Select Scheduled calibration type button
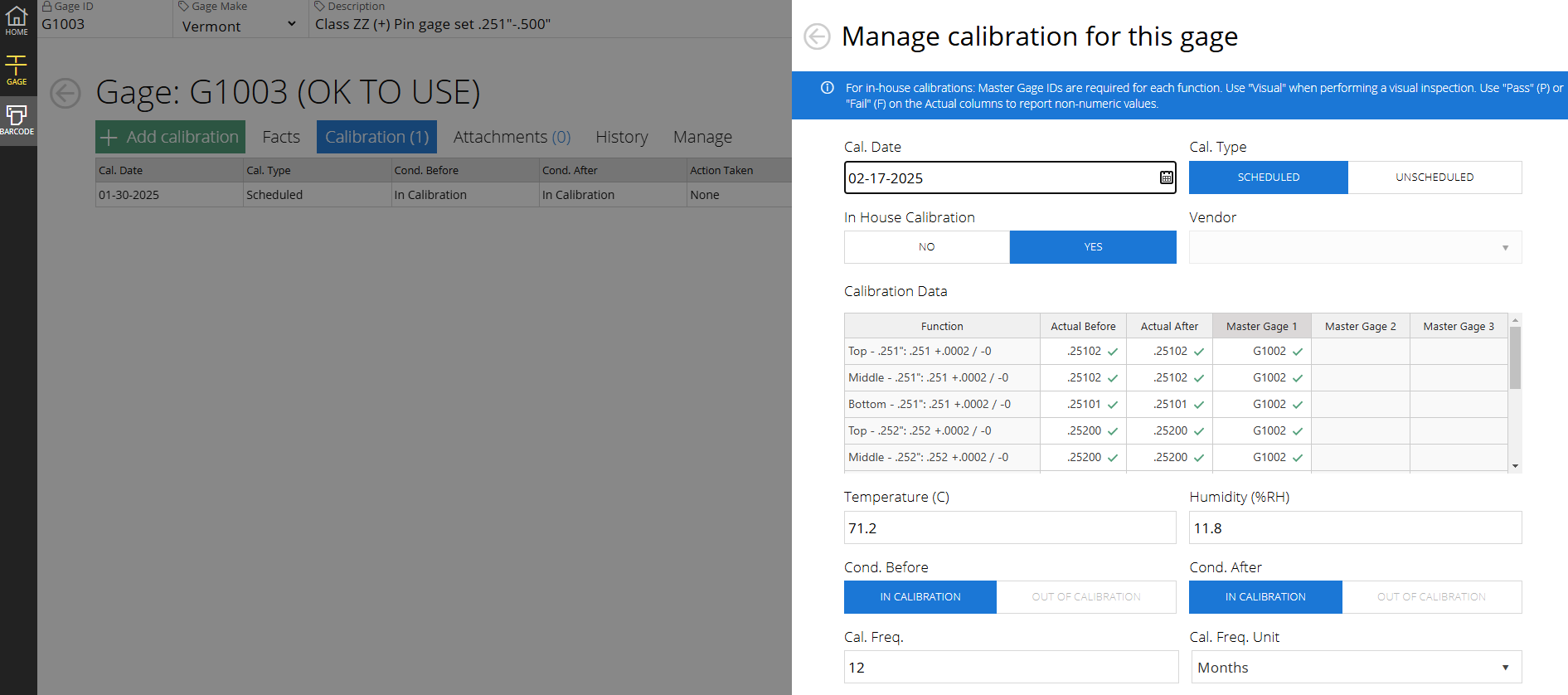The width and height of the screenshot is (1568, 695). [x=1268, y=177]
